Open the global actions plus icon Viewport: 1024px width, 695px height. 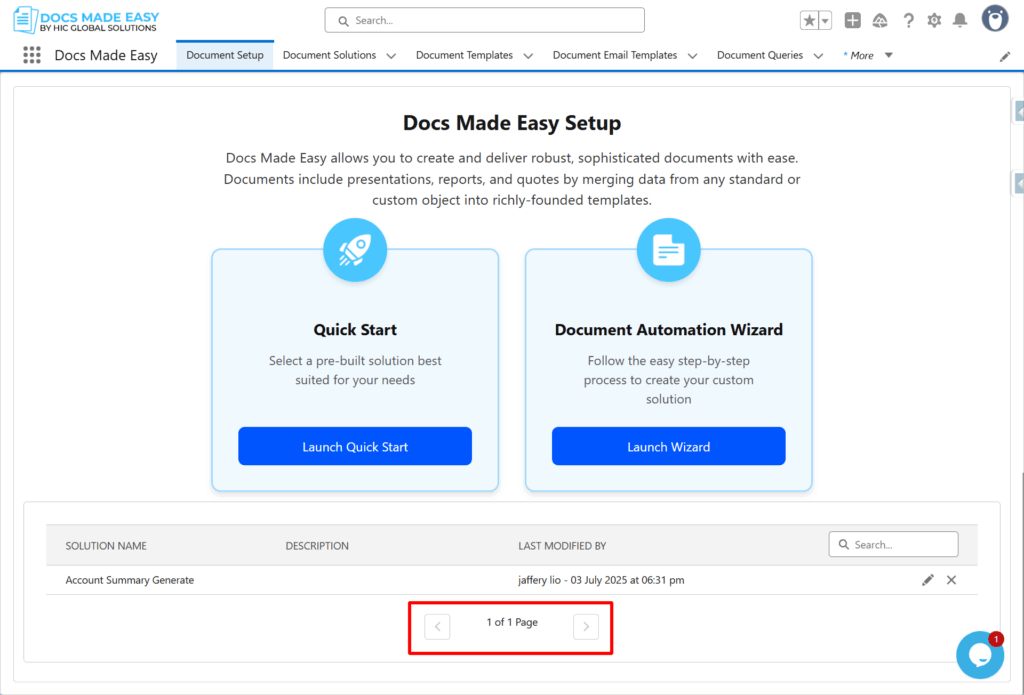point(852,20)
